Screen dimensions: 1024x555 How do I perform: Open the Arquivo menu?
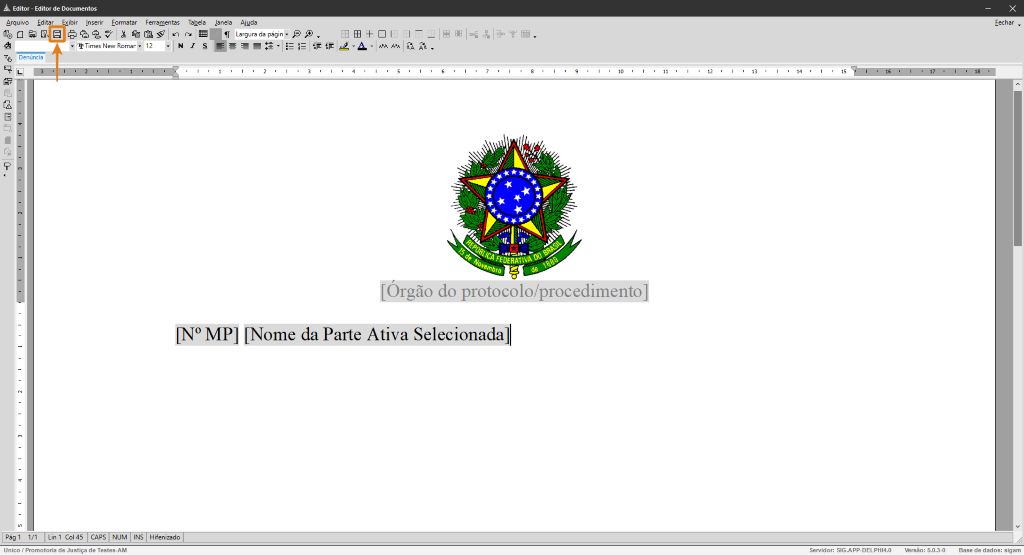(18, 22)
